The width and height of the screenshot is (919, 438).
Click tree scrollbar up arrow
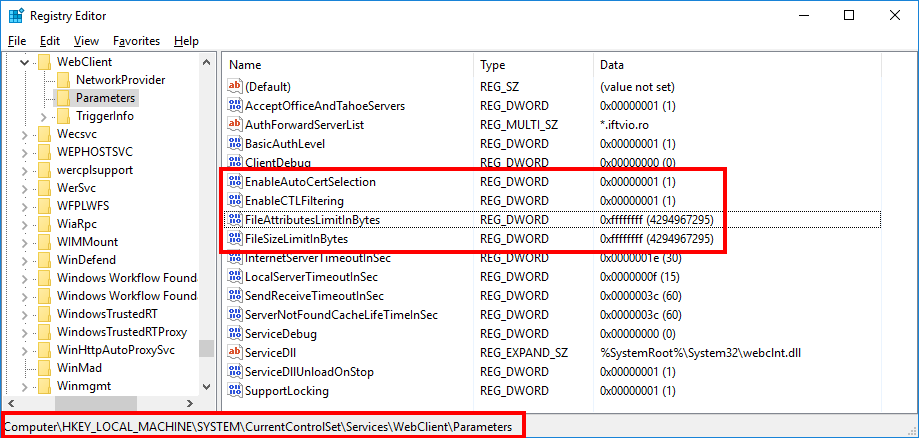[206, 62]
